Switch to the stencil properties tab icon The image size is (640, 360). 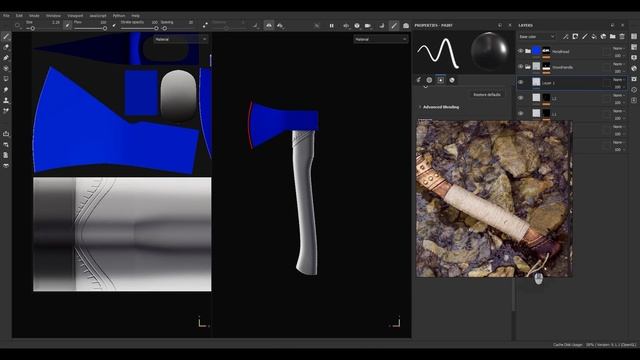440,80
